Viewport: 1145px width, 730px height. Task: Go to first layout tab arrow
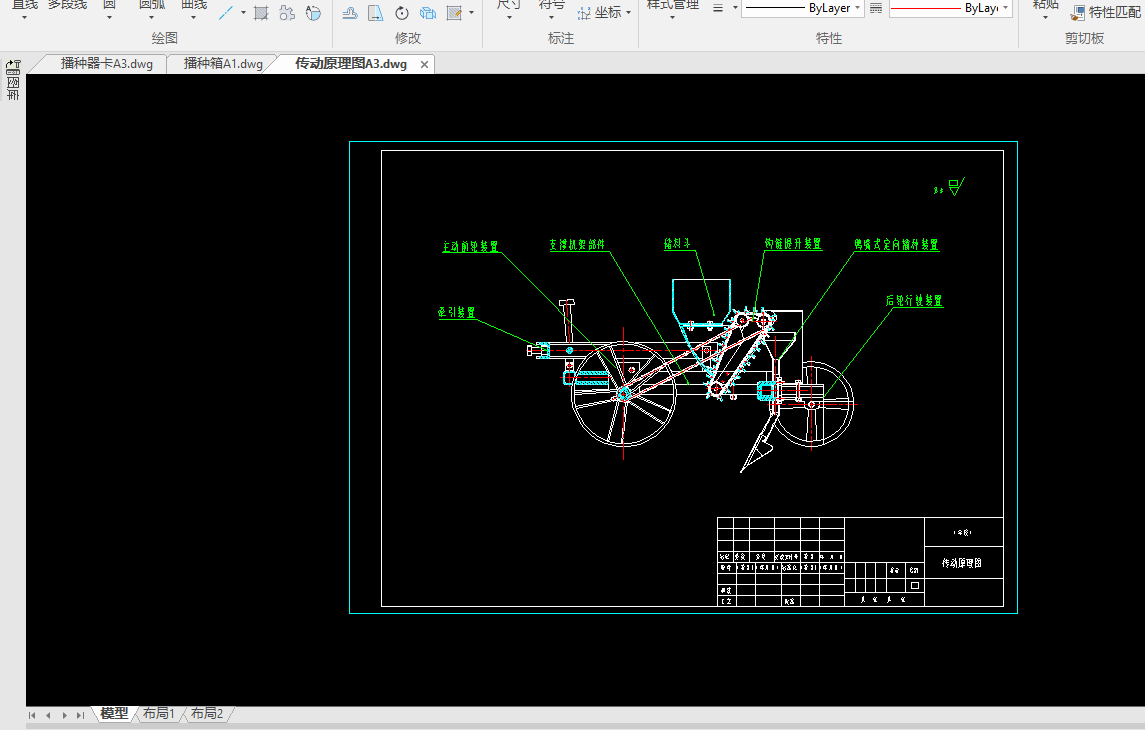point(32,715)
